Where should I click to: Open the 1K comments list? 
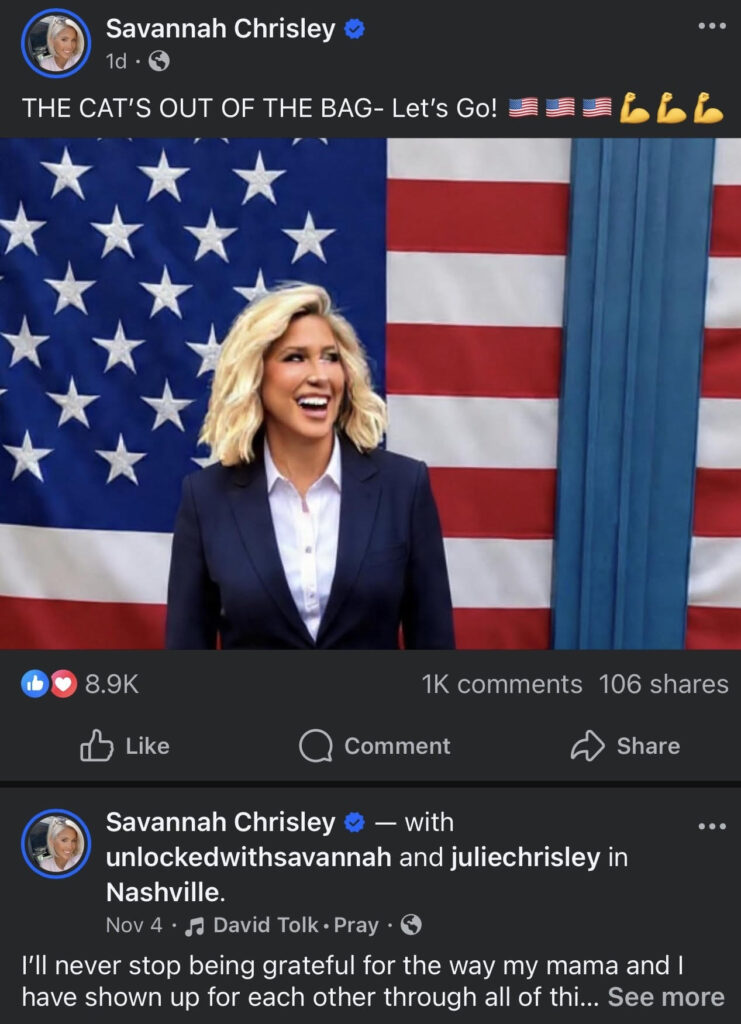pyautogui.click(x=501, y=684)
